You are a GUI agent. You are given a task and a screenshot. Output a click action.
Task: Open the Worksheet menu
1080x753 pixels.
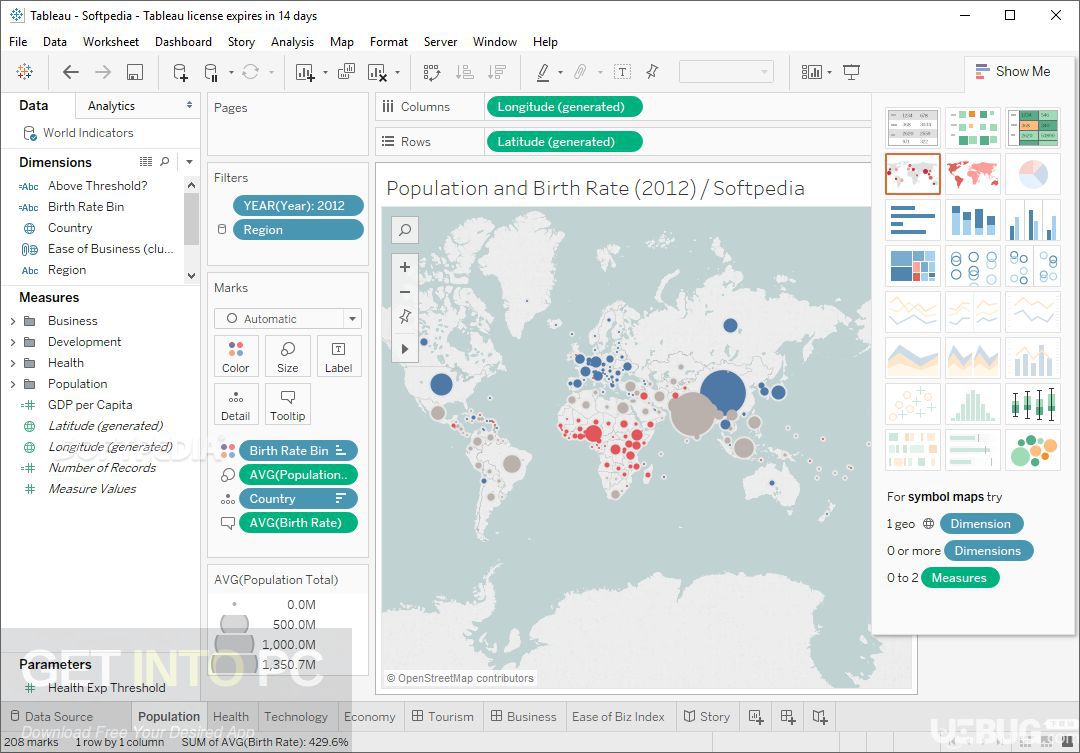(111, 42)
